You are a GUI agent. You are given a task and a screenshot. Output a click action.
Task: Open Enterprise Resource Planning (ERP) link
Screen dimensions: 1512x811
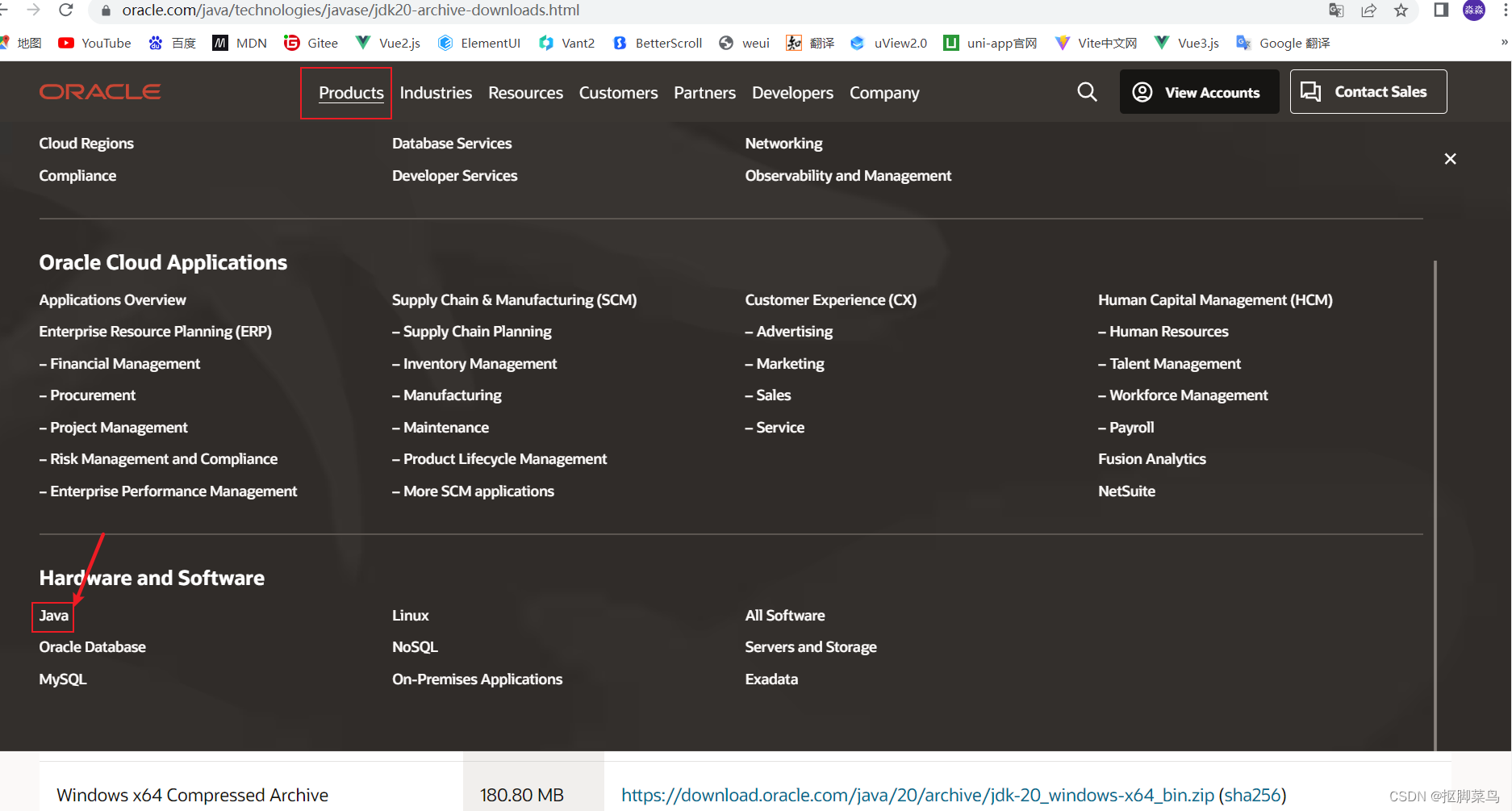point(155,332)
